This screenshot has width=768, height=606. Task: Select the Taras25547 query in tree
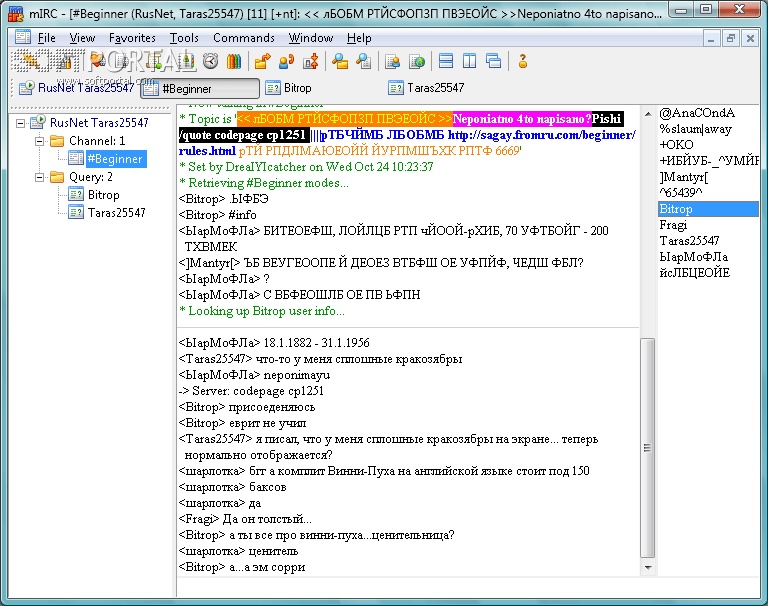[116, 213]
